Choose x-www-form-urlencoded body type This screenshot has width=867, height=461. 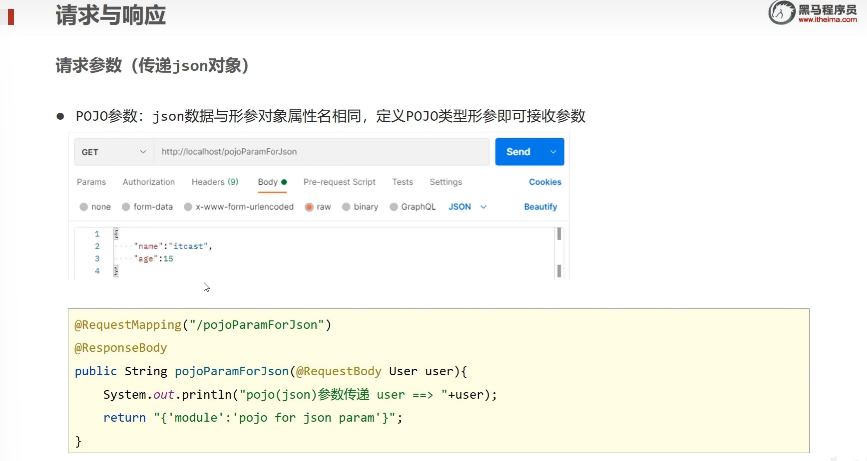tap(238, 207)
